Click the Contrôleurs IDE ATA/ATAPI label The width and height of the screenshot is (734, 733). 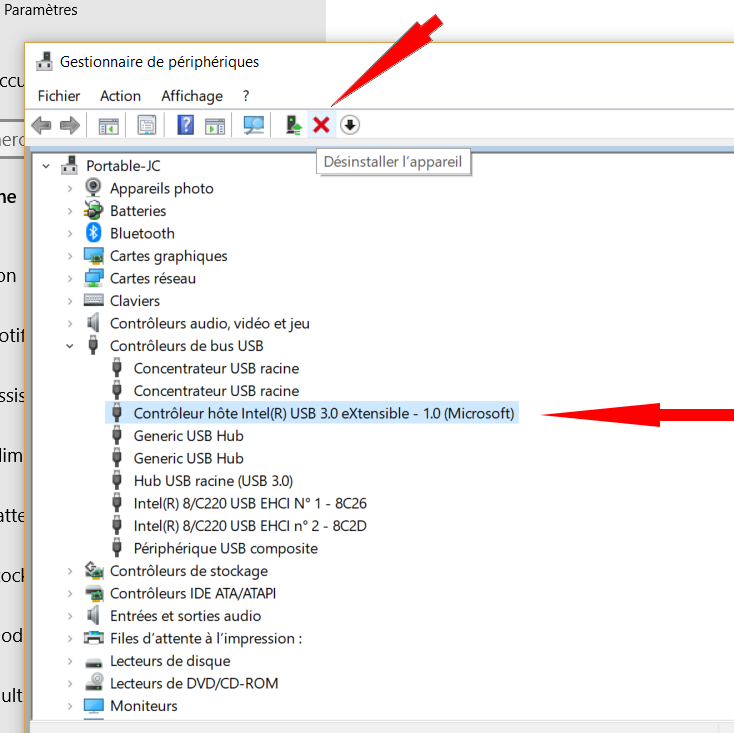click(193, 593)
